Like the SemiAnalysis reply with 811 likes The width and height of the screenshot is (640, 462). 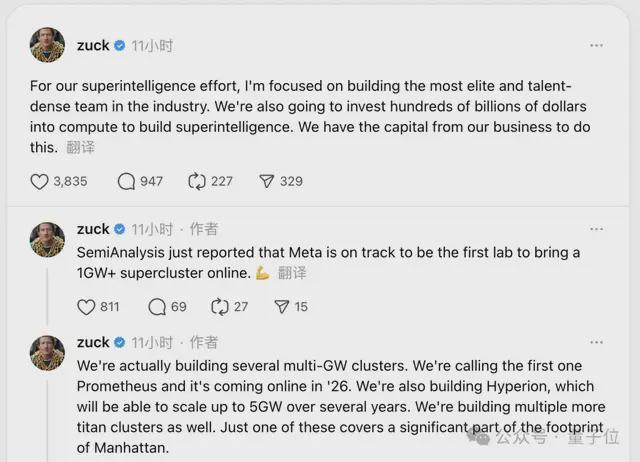coord(86,307)
